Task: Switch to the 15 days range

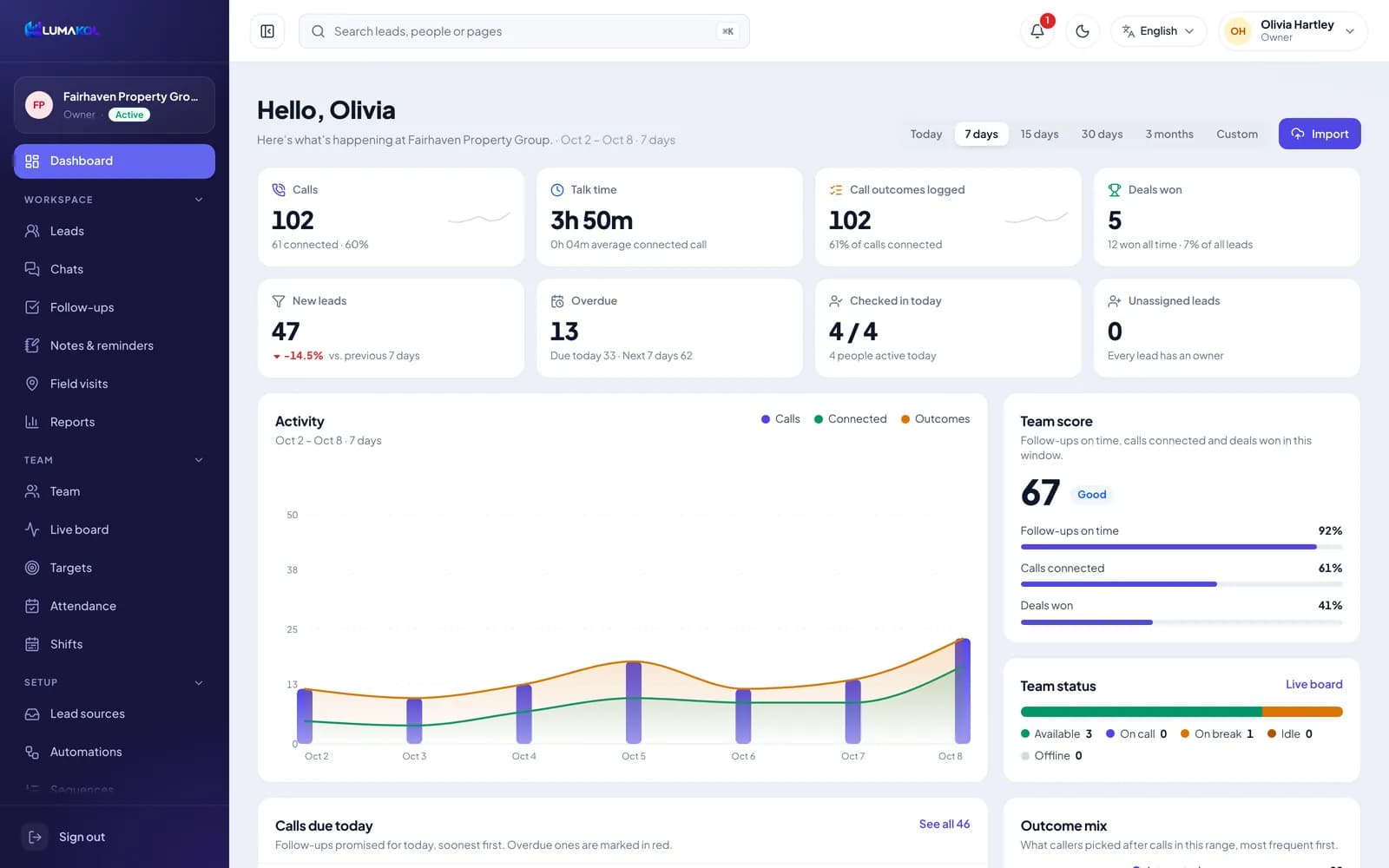Action: pyautogui.click(x=1039, y=134)
